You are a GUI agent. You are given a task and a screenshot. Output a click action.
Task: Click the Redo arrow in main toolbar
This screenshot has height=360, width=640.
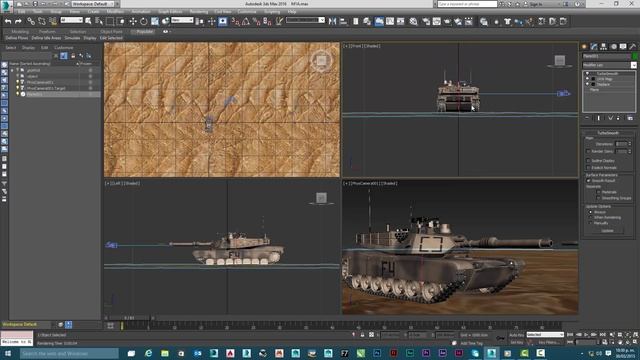tap(18, 21)
